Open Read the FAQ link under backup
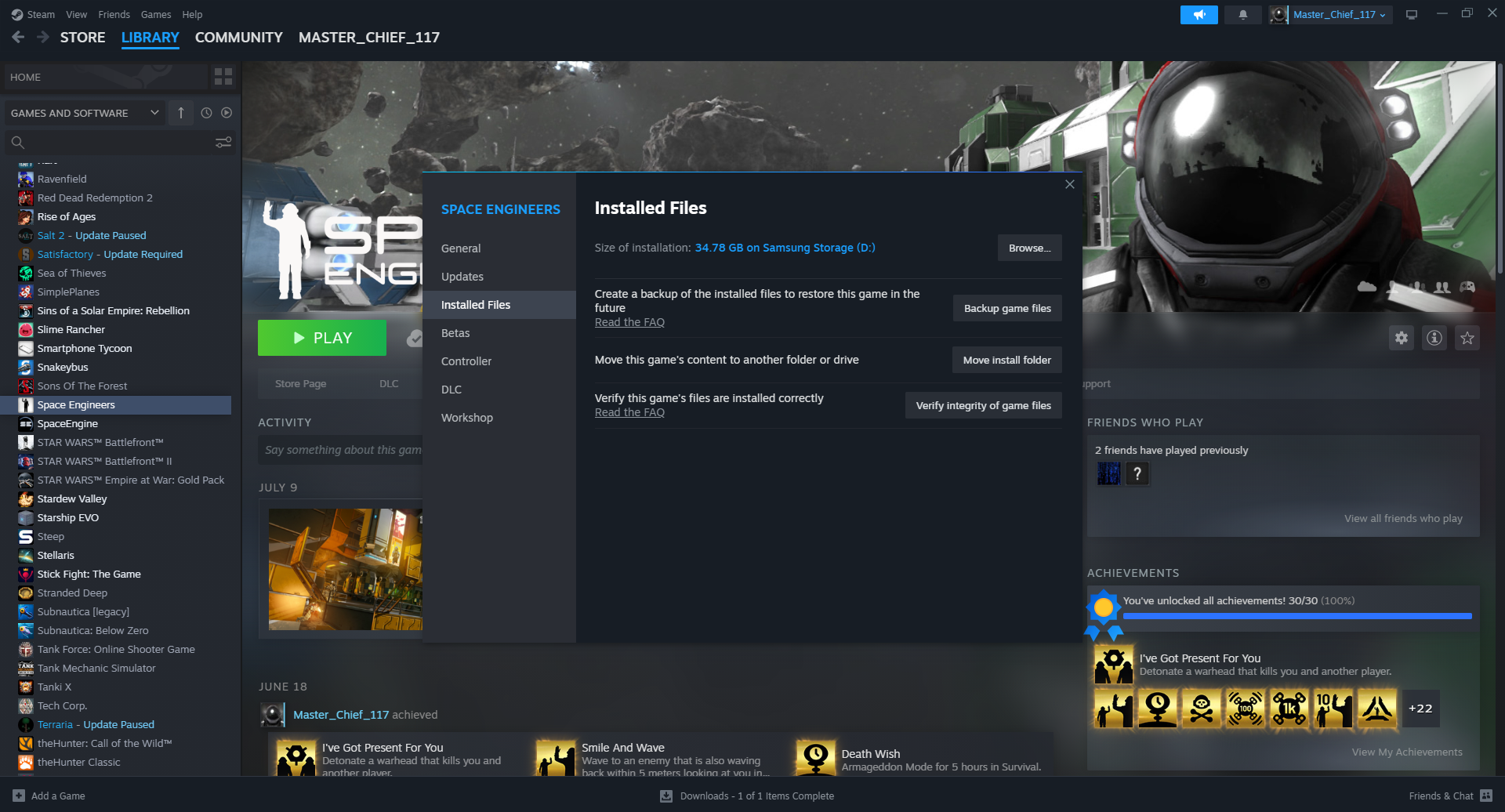1505x812 pixels. [629, 322]
